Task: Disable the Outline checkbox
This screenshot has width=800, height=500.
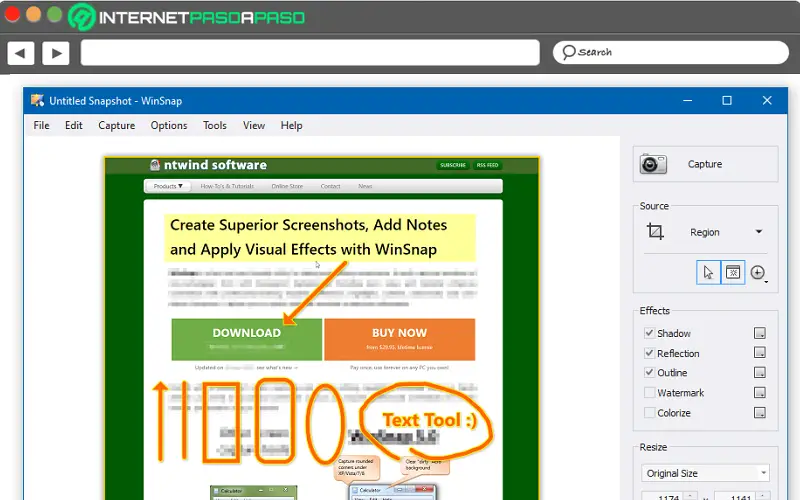Action: tap(649, 373)
